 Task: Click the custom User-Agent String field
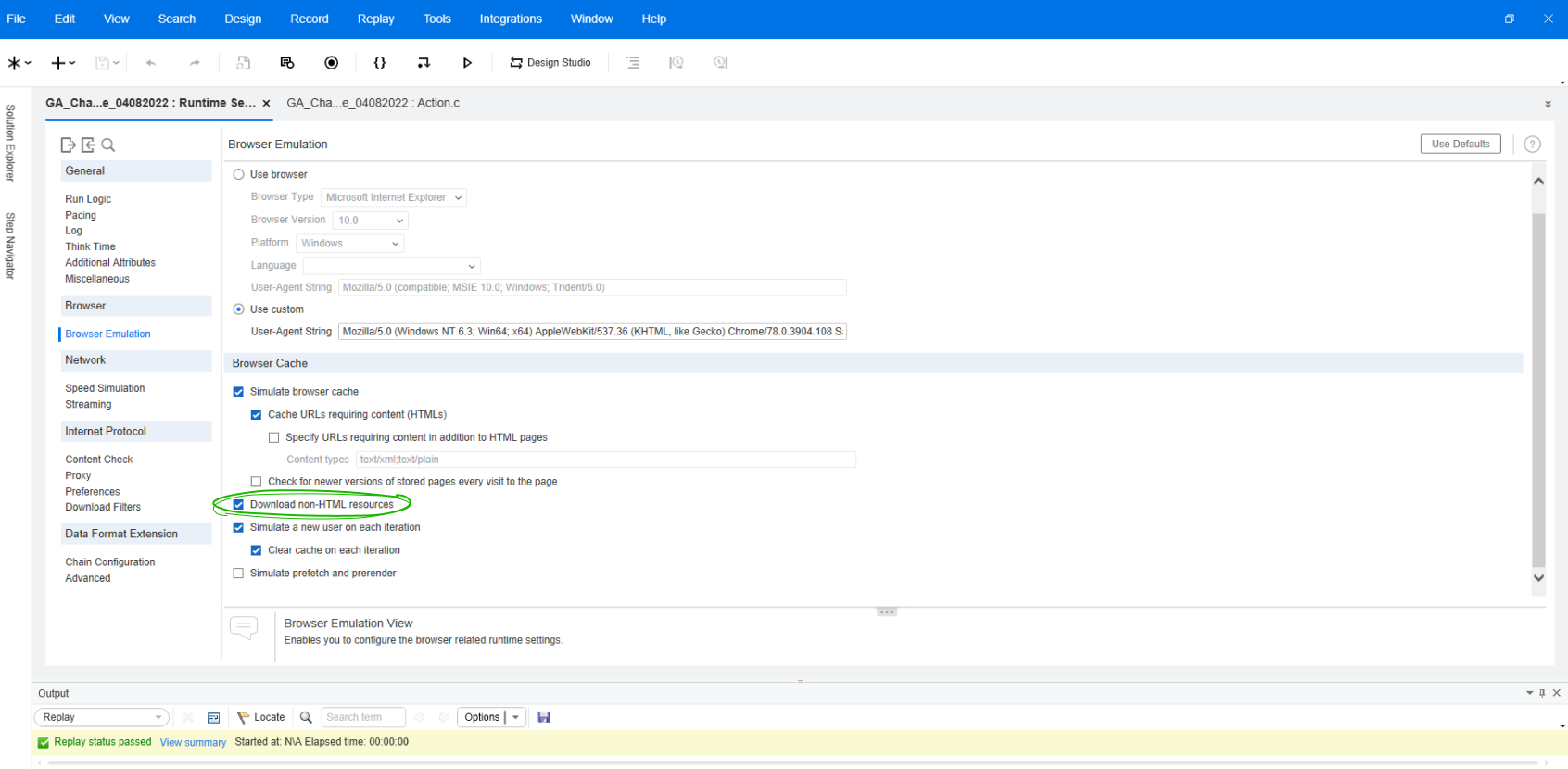[593, 332]
